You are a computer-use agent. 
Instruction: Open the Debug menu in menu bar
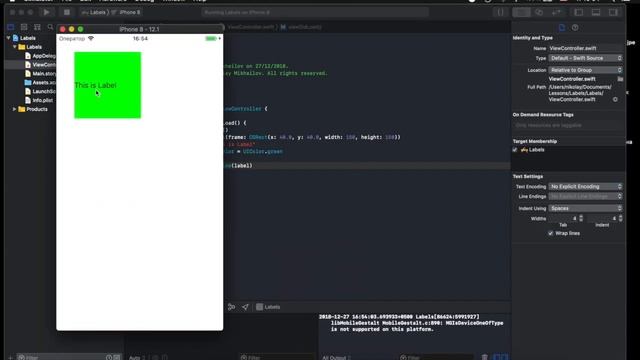click(x=144, y=1)
